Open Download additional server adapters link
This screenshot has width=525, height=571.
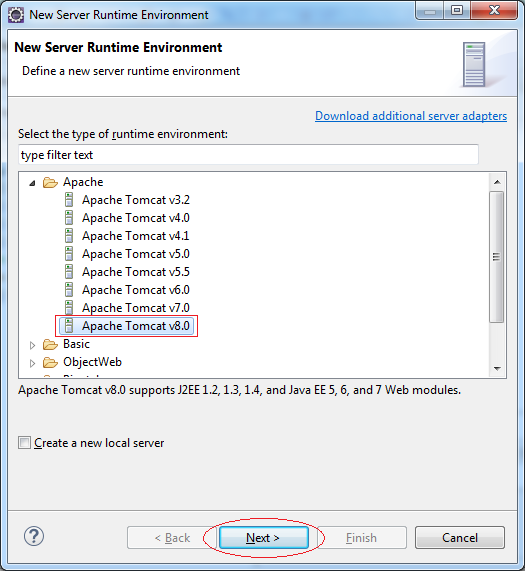coord(411,116)
